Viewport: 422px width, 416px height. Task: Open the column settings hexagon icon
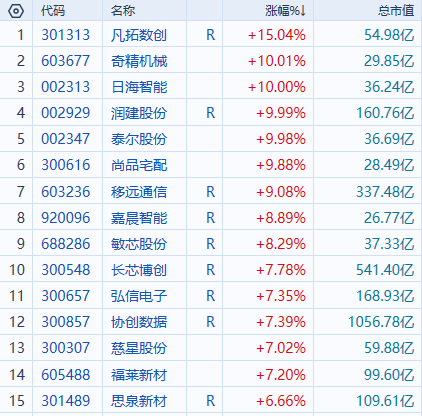click(x=16, y=11)
